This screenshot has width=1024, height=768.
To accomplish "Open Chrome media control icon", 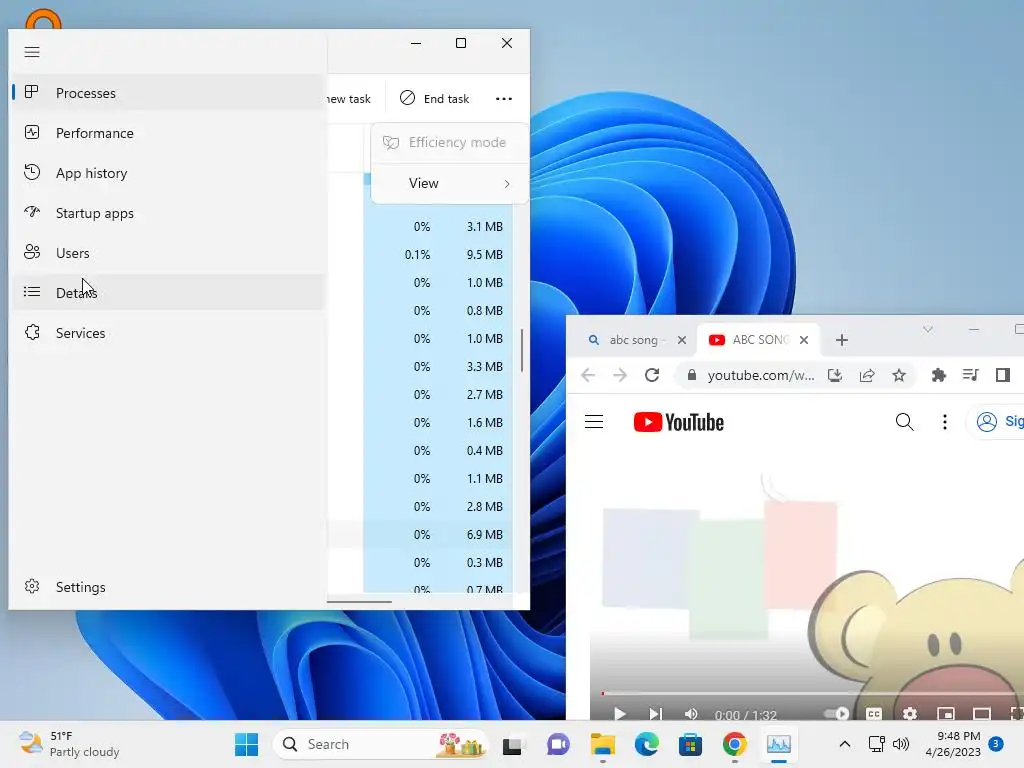I will (x=970, y=376).
